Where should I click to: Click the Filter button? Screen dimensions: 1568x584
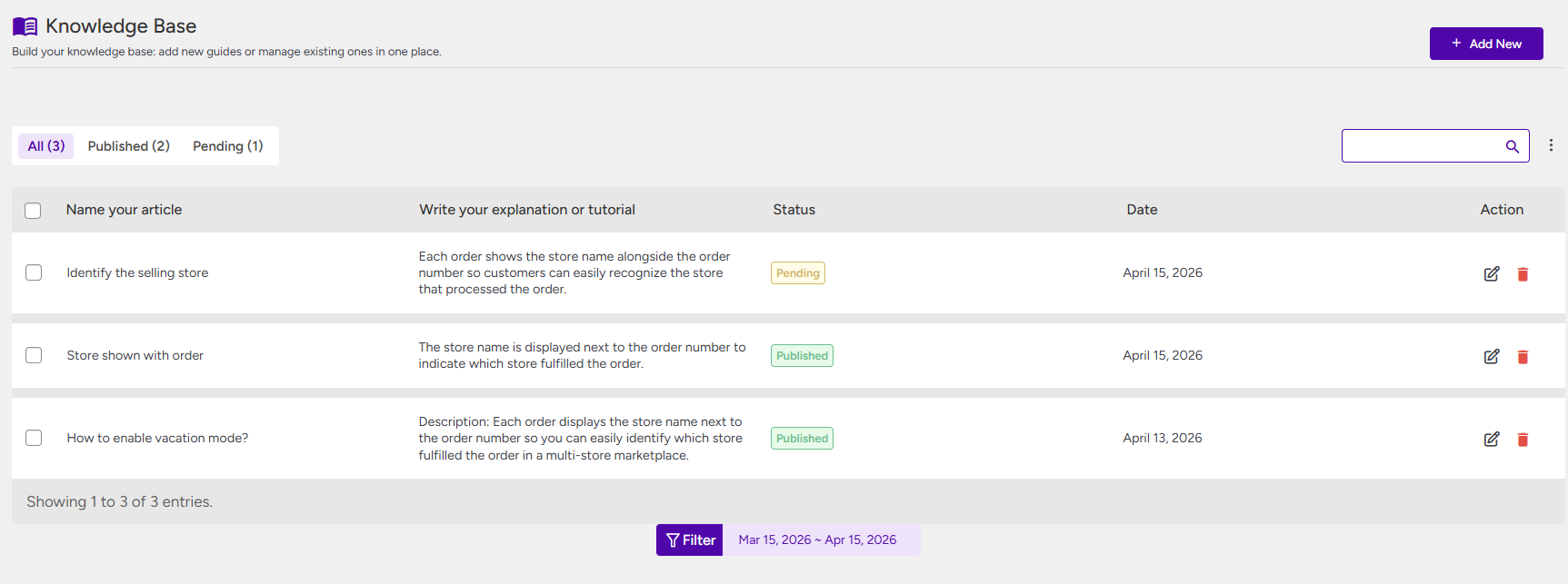[690, 540]
